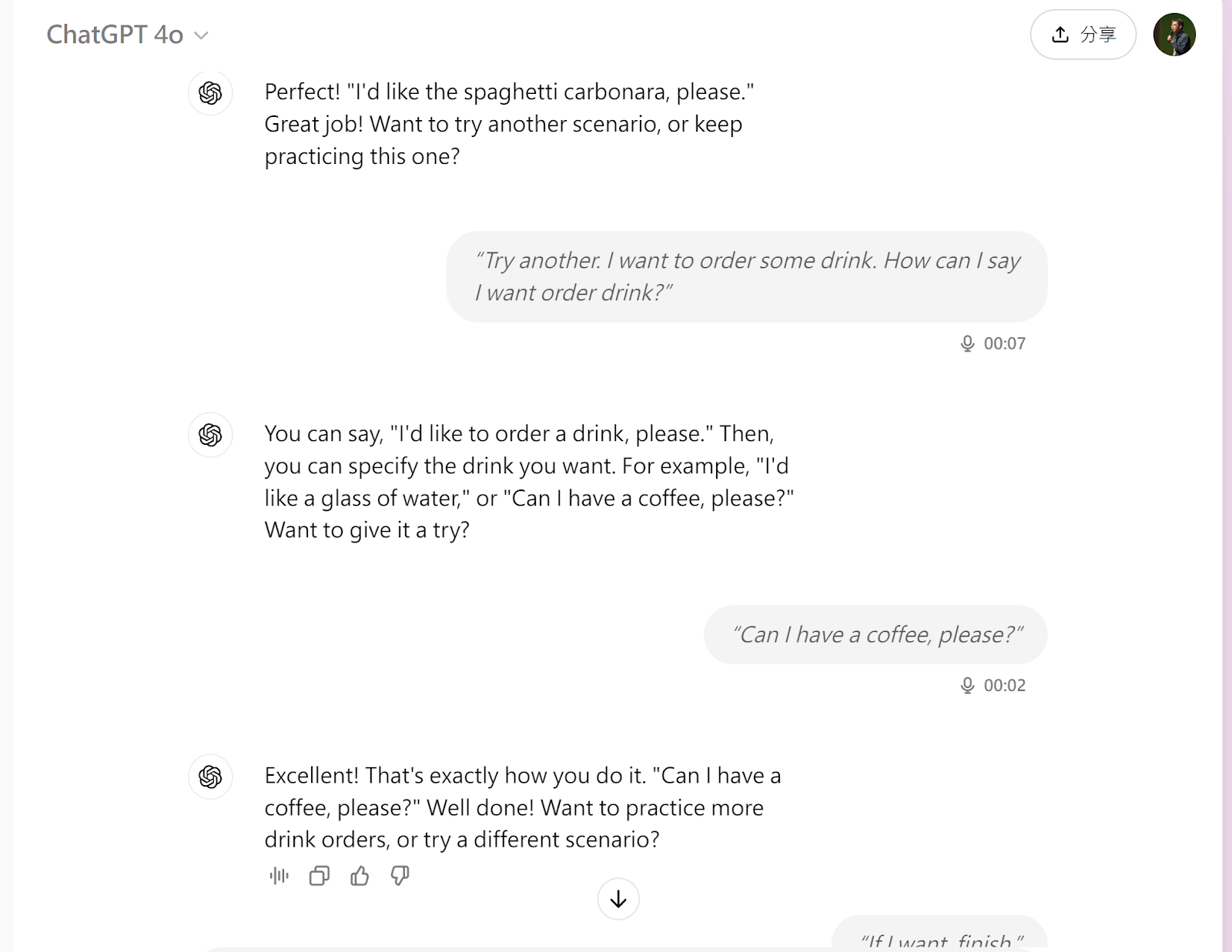1232x952 pixels.
Task: Click ChatGPT logo beside 'You can say' reply
Action: [x=210, y=435]
